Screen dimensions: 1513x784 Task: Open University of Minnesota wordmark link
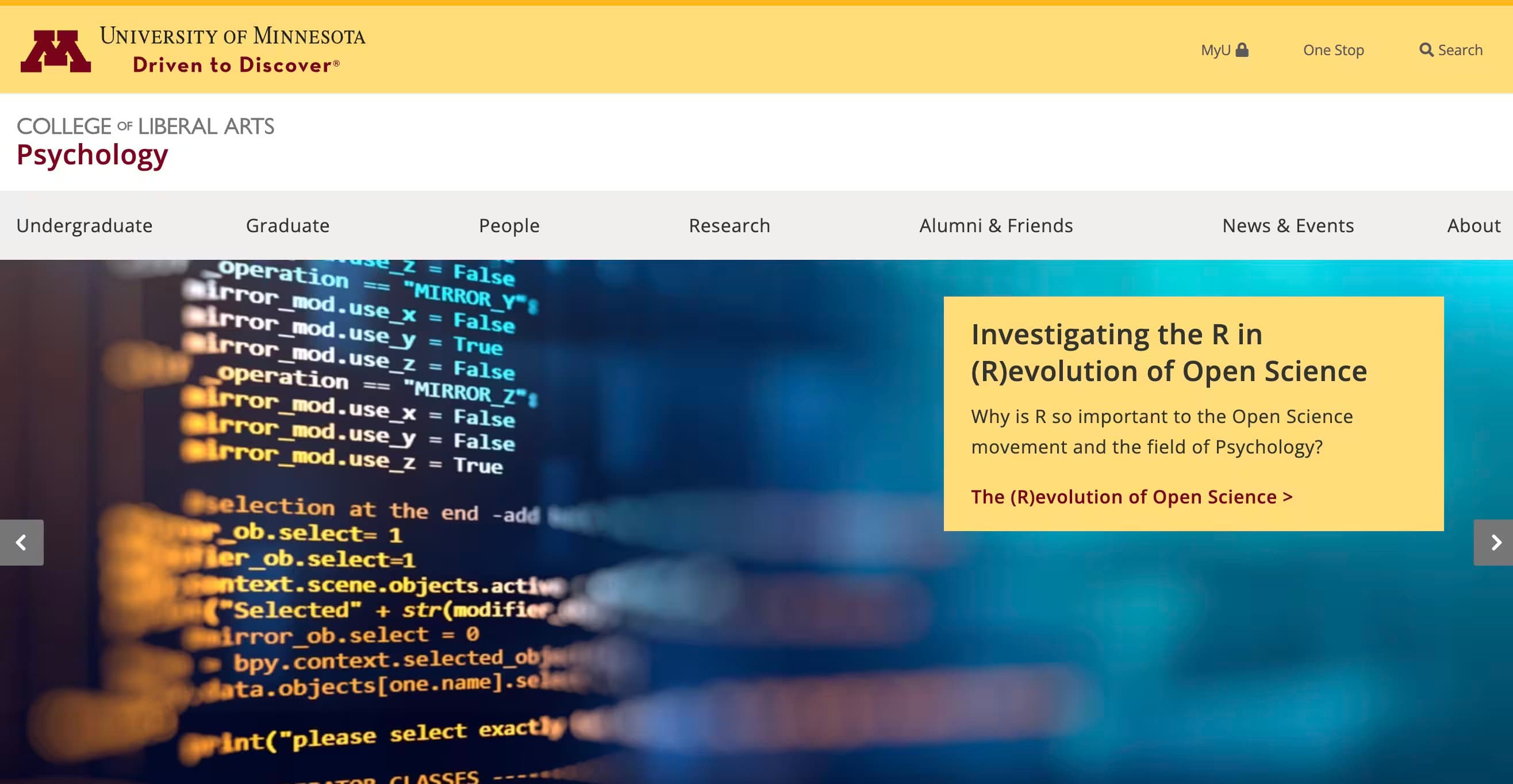pyautogui.click(x=233, y=36)
